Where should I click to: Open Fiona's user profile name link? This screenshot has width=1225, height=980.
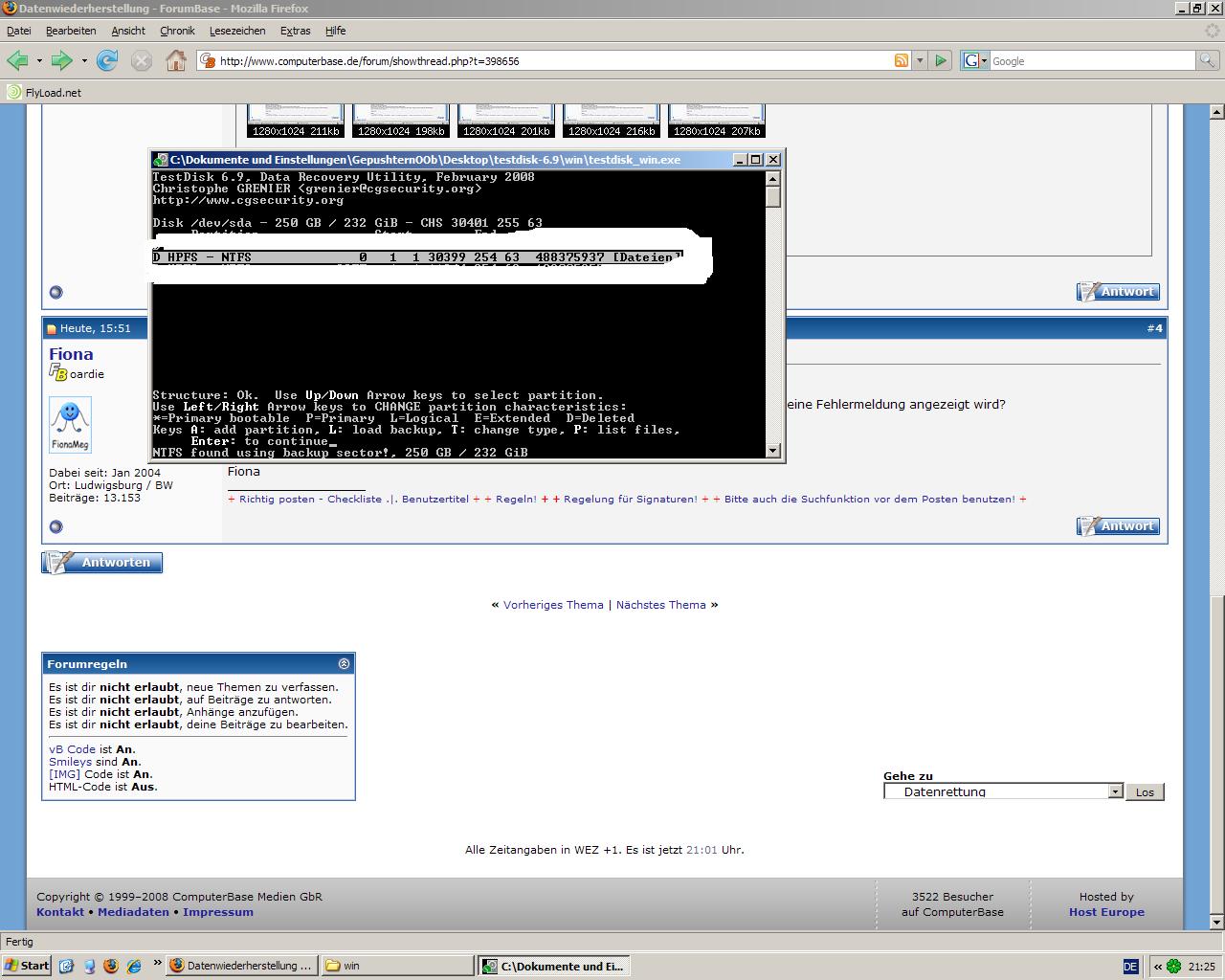point(71,354)
